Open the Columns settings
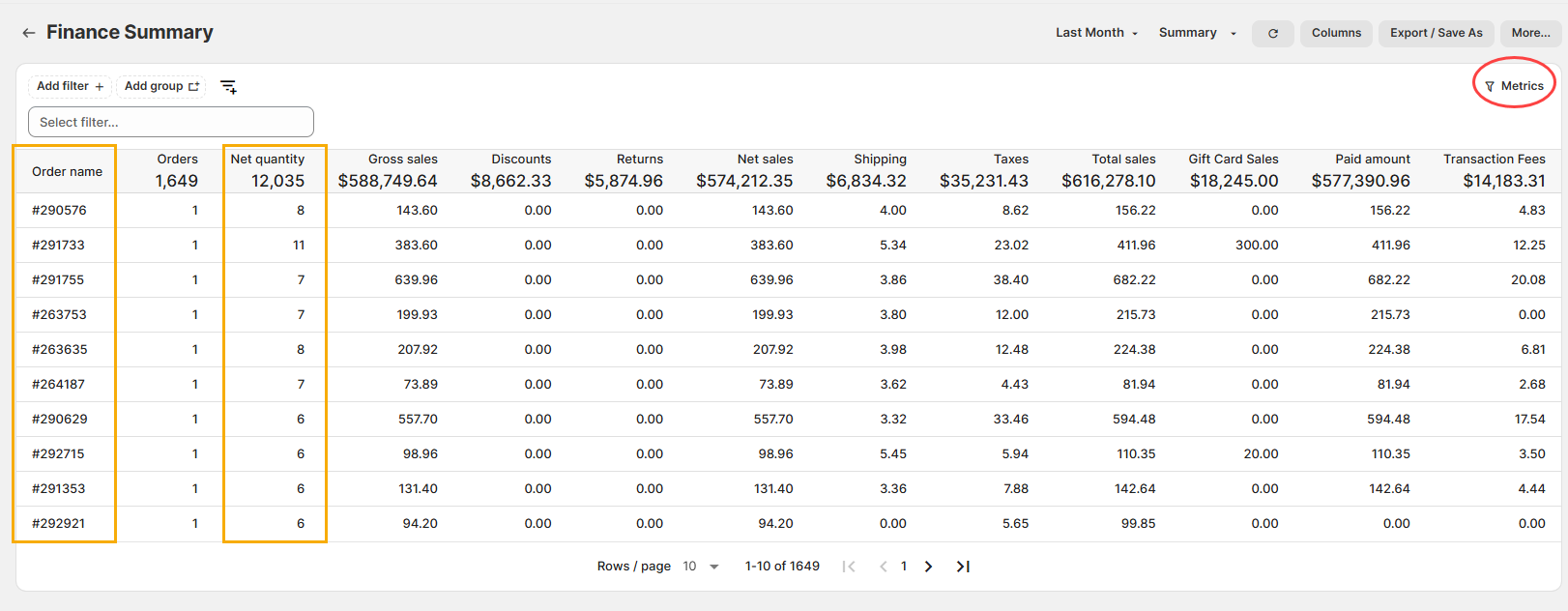Image resolution: width=1568 pixels, height=611 pixels. click(x=1336, y=33)
